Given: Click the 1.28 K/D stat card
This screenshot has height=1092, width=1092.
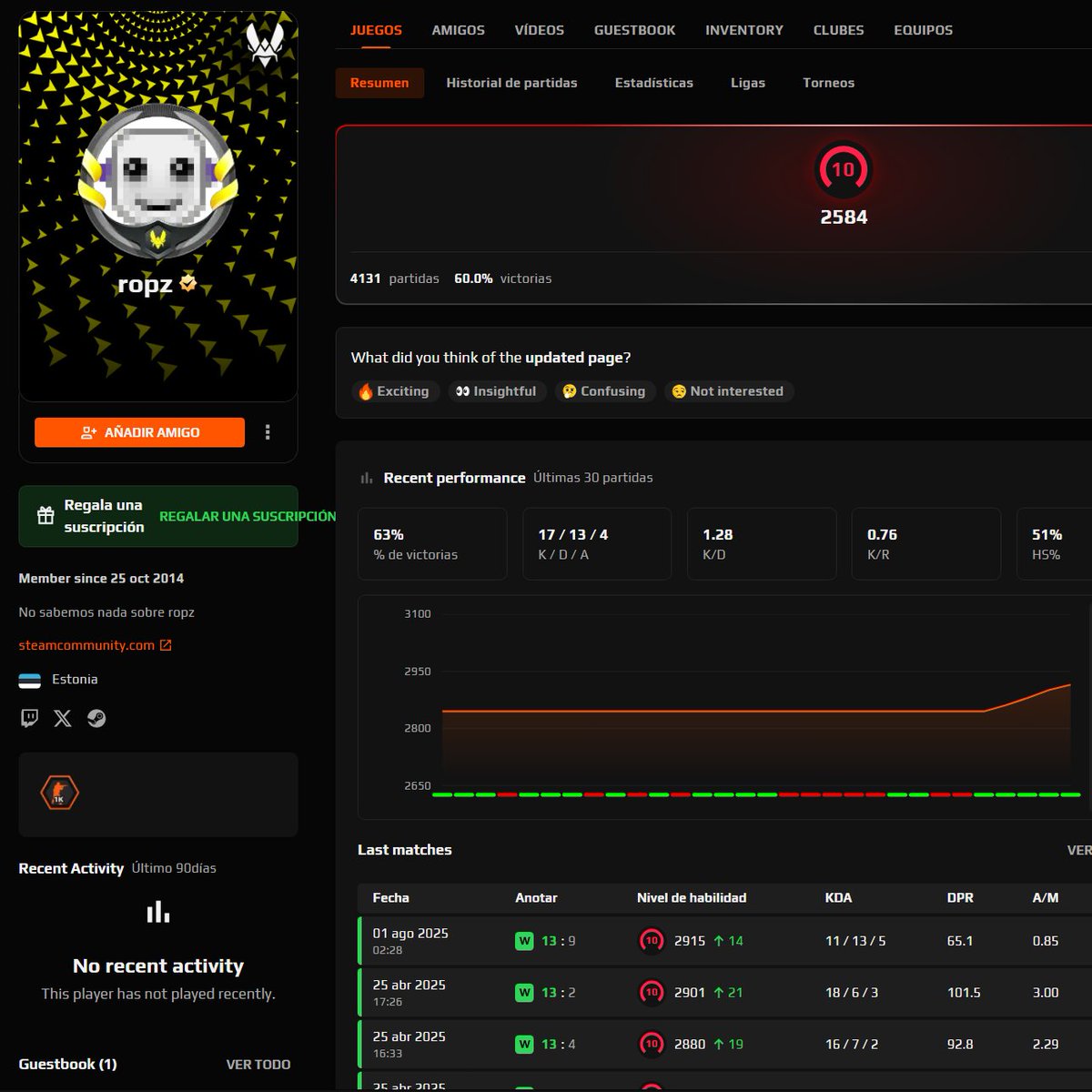Looking at the screenshot, I should (762, 544).
